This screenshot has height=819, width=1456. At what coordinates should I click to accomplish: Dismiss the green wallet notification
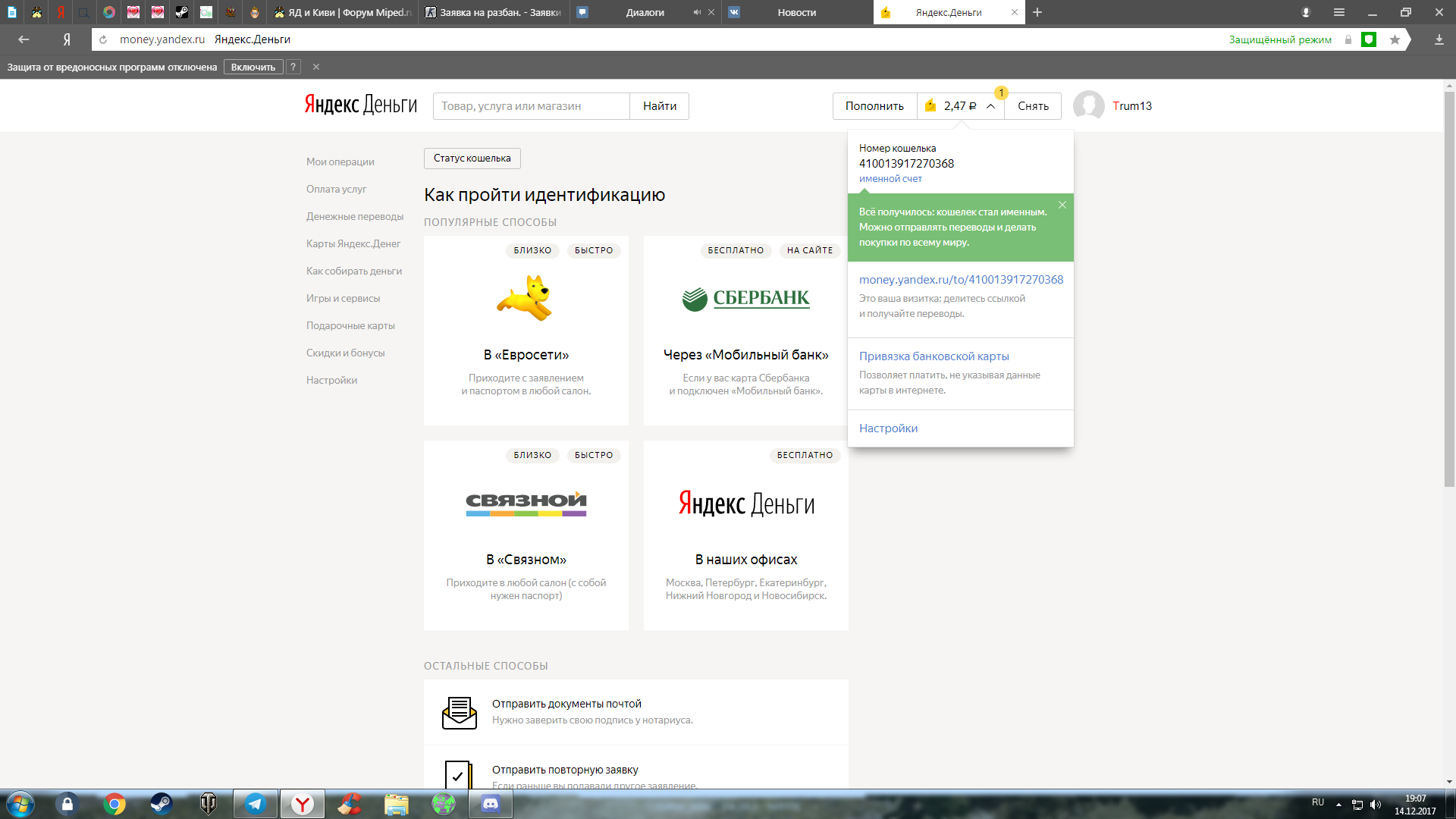[x=1062, y=205]
